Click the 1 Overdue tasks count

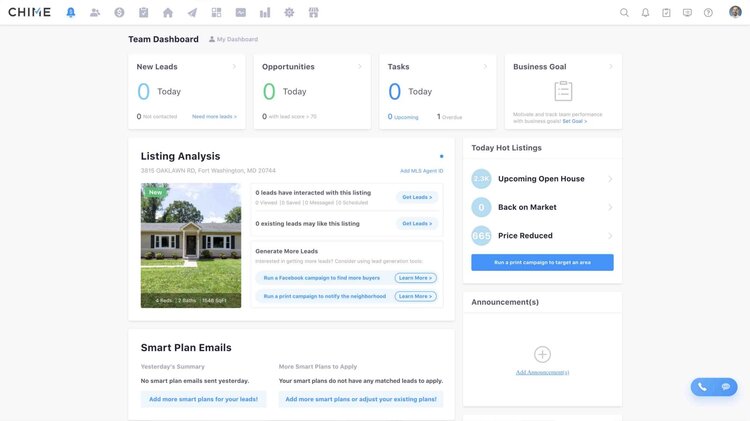click(x=449, y=117)
